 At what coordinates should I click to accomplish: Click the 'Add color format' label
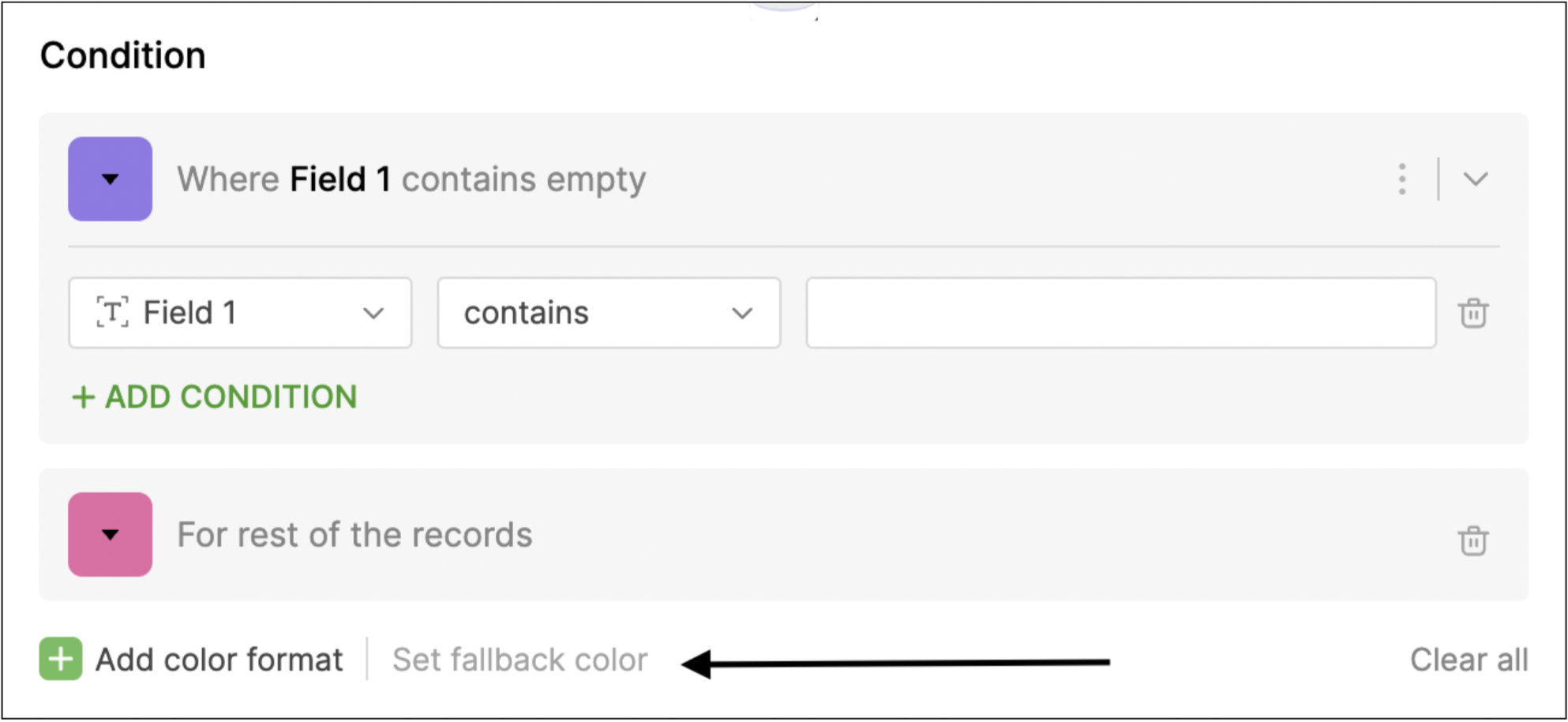[x=219, y=660]
